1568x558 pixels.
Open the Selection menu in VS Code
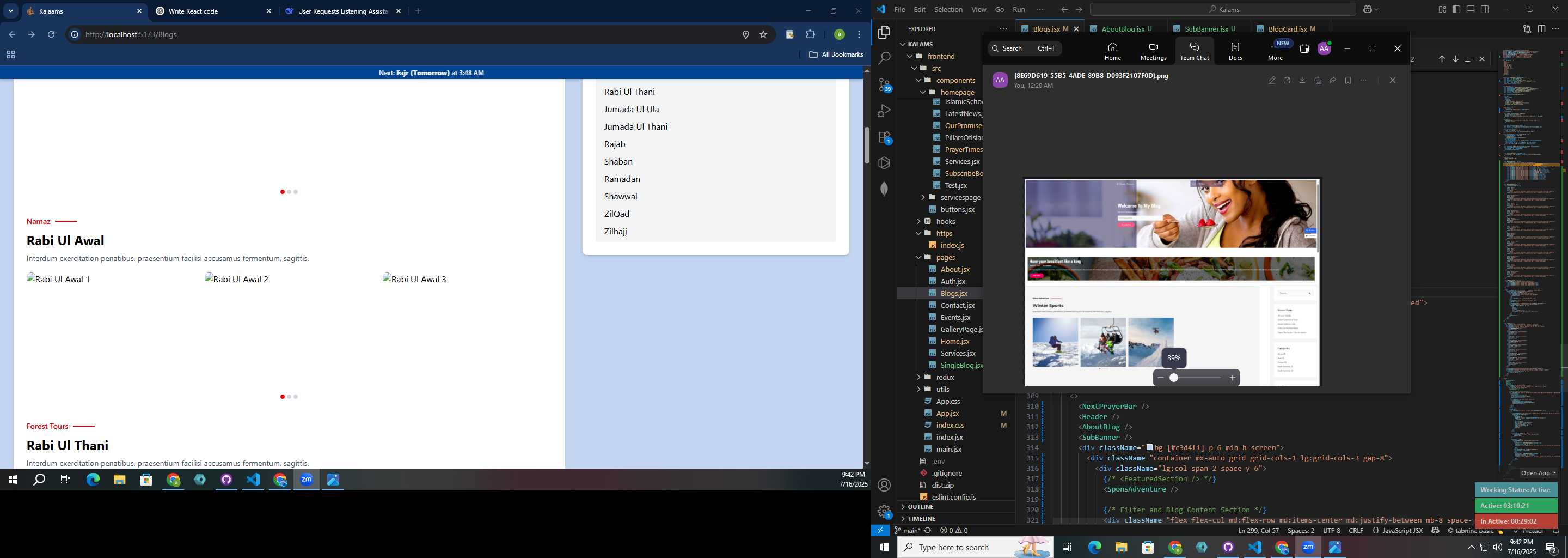click(x=948, y=10)
